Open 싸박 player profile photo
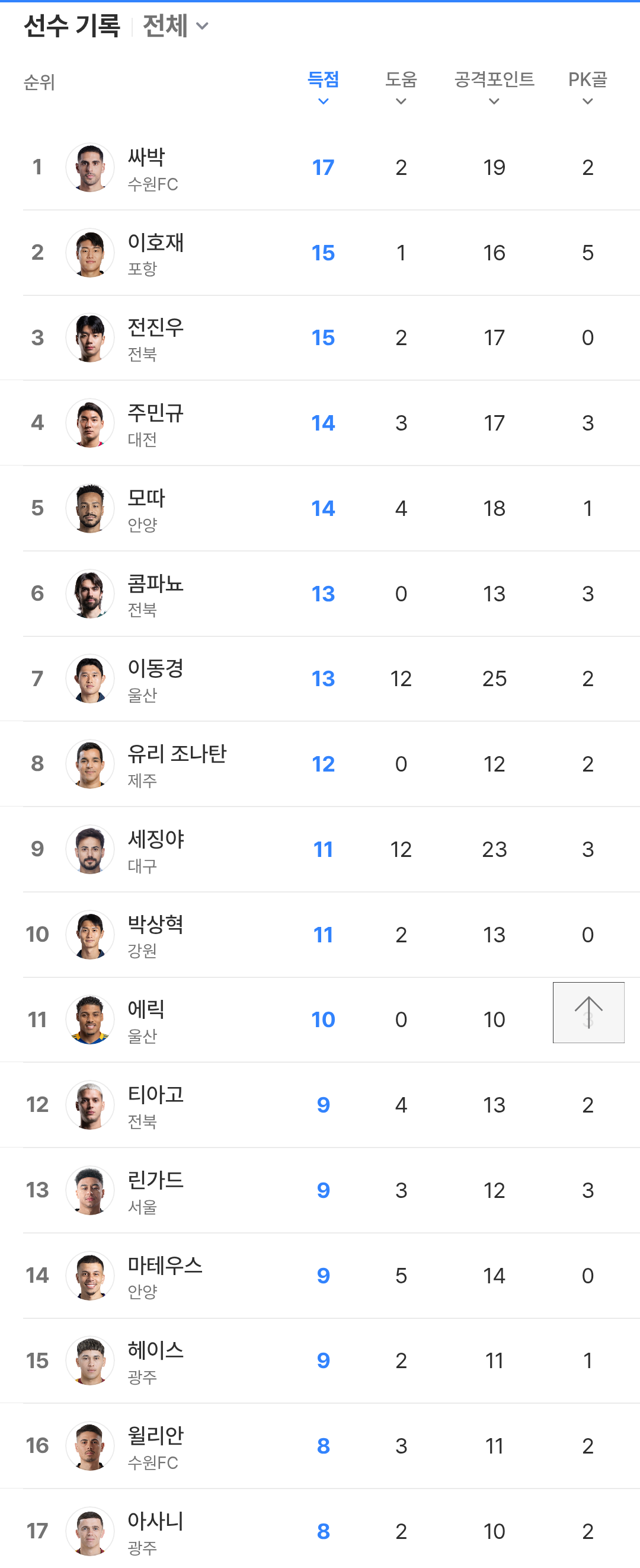 (x=90, y=167)
